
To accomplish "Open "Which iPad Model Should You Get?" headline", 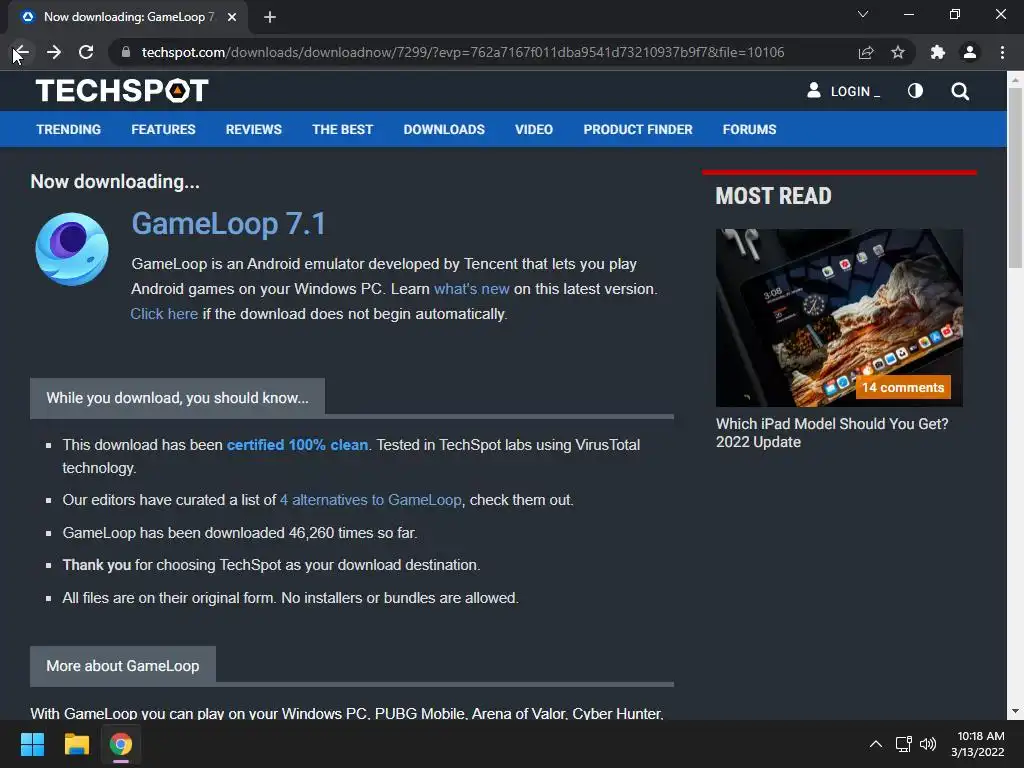I will point(832,433).
